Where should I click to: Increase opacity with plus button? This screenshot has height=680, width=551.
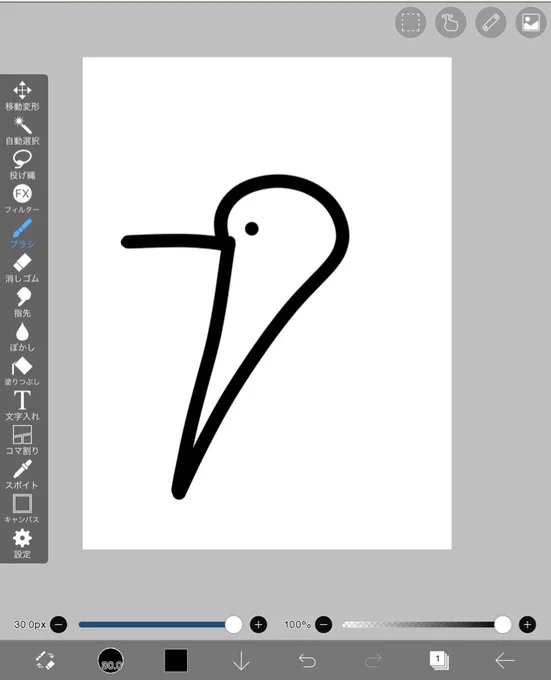click(x=527, y=624)
